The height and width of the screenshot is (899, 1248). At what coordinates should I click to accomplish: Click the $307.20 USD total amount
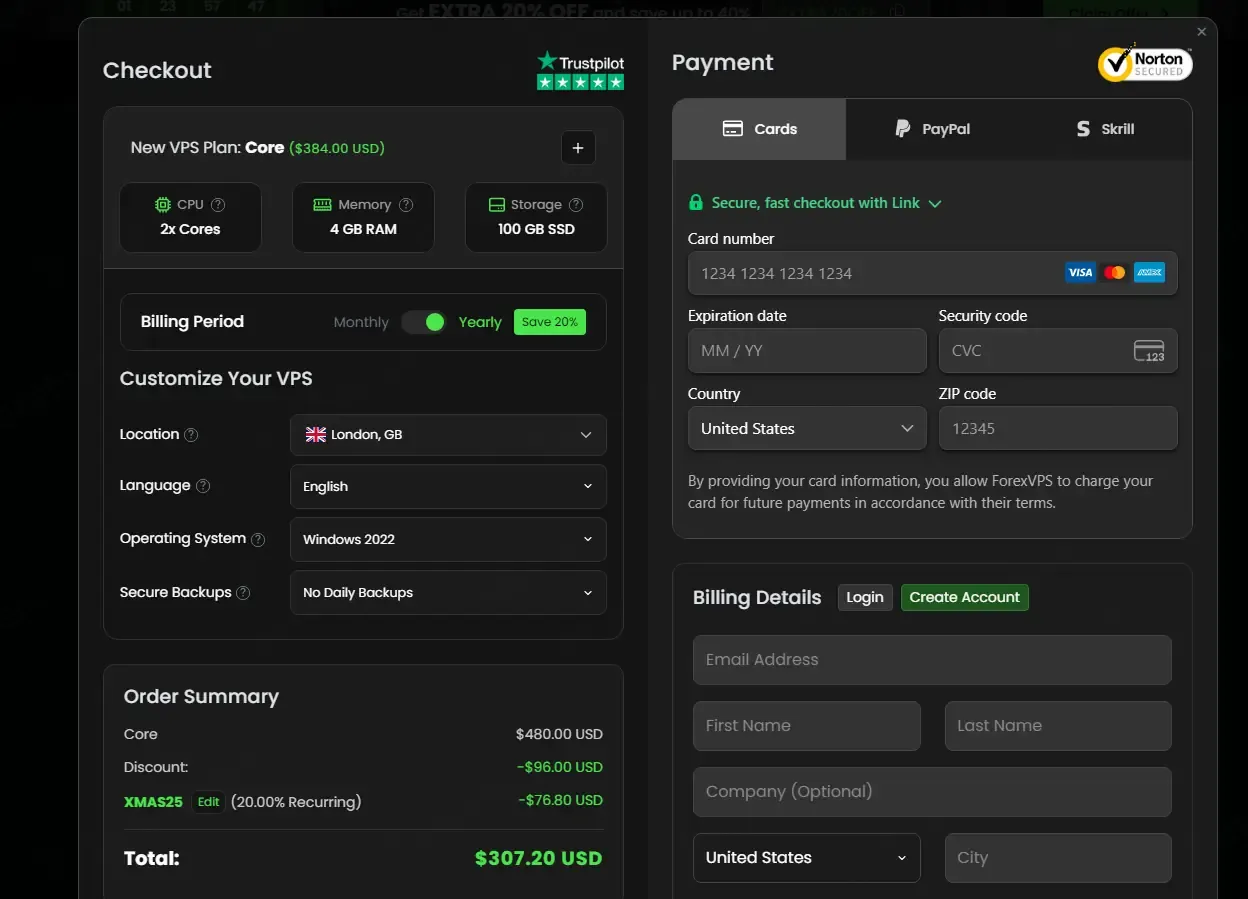538,858
